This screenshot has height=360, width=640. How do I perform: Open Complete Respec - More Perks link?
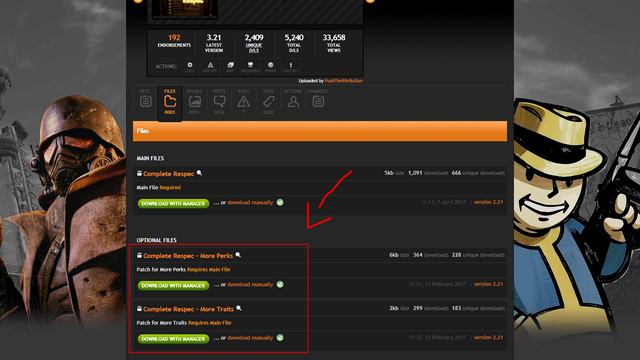click(x=188, y=256)
